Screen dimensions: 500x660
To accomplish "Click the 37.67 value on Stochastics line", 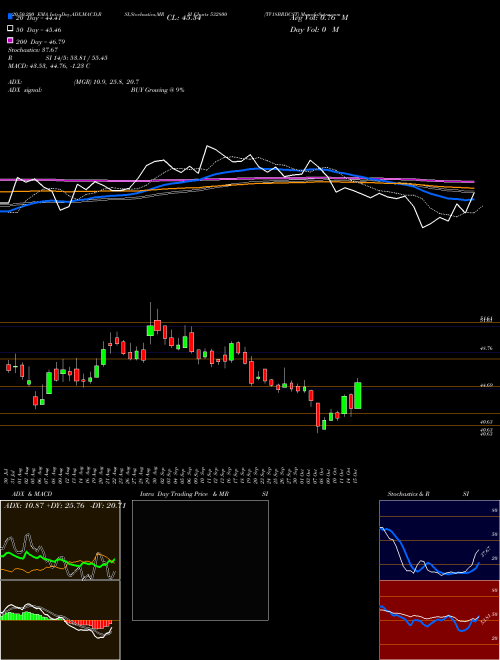I will (x=486, y=551).
